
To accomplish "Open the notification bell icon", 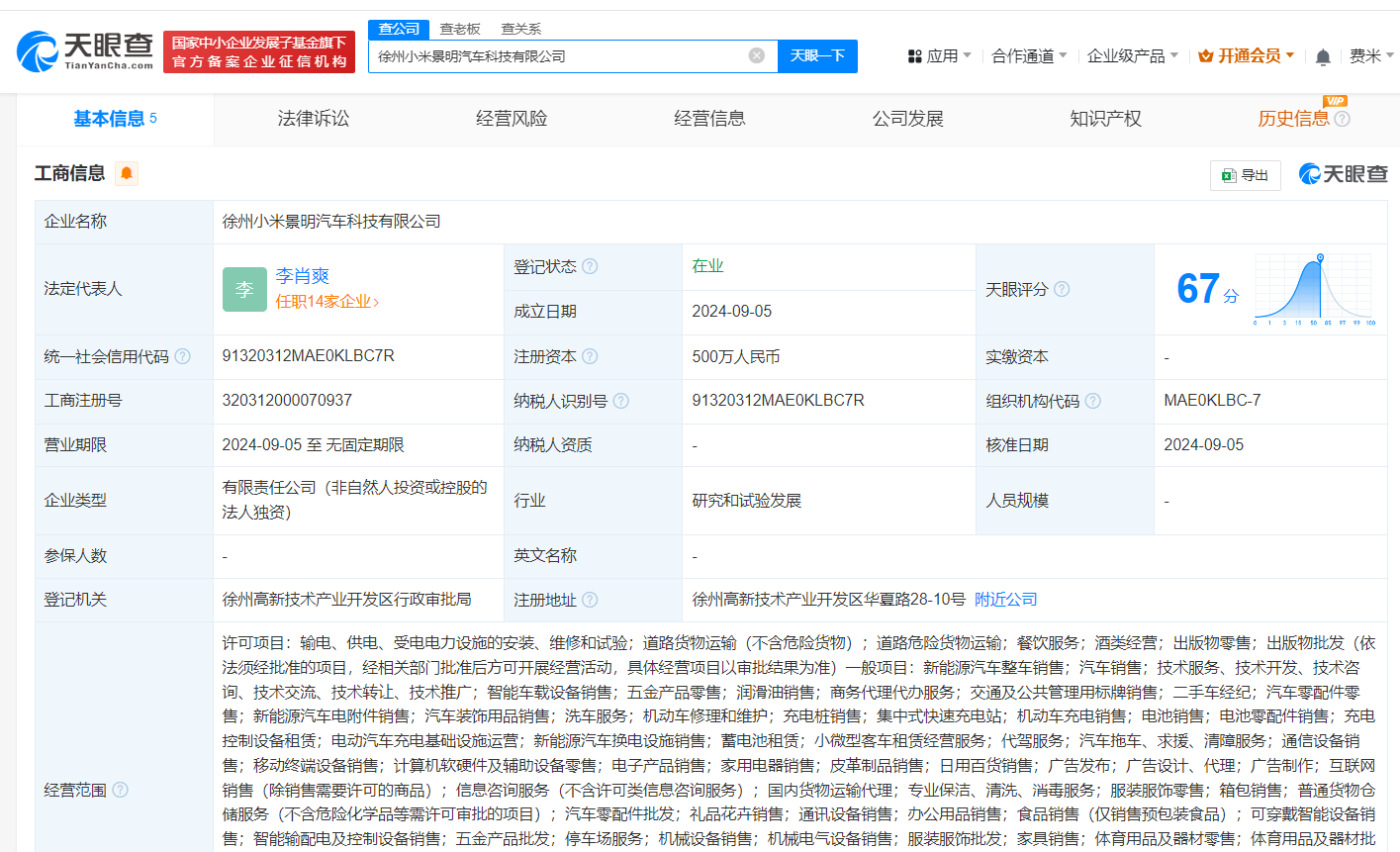I will coord(1322,56).
